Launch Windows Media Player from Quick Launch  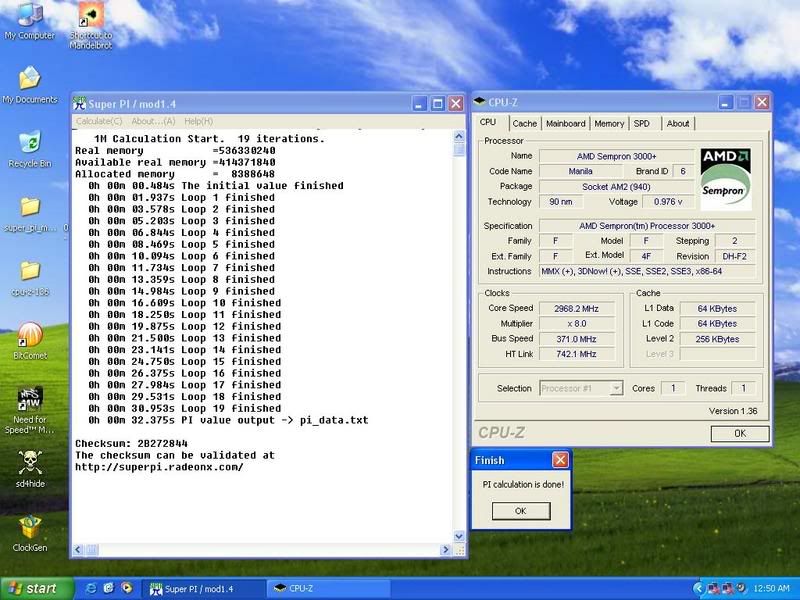[x=126, y=588]
